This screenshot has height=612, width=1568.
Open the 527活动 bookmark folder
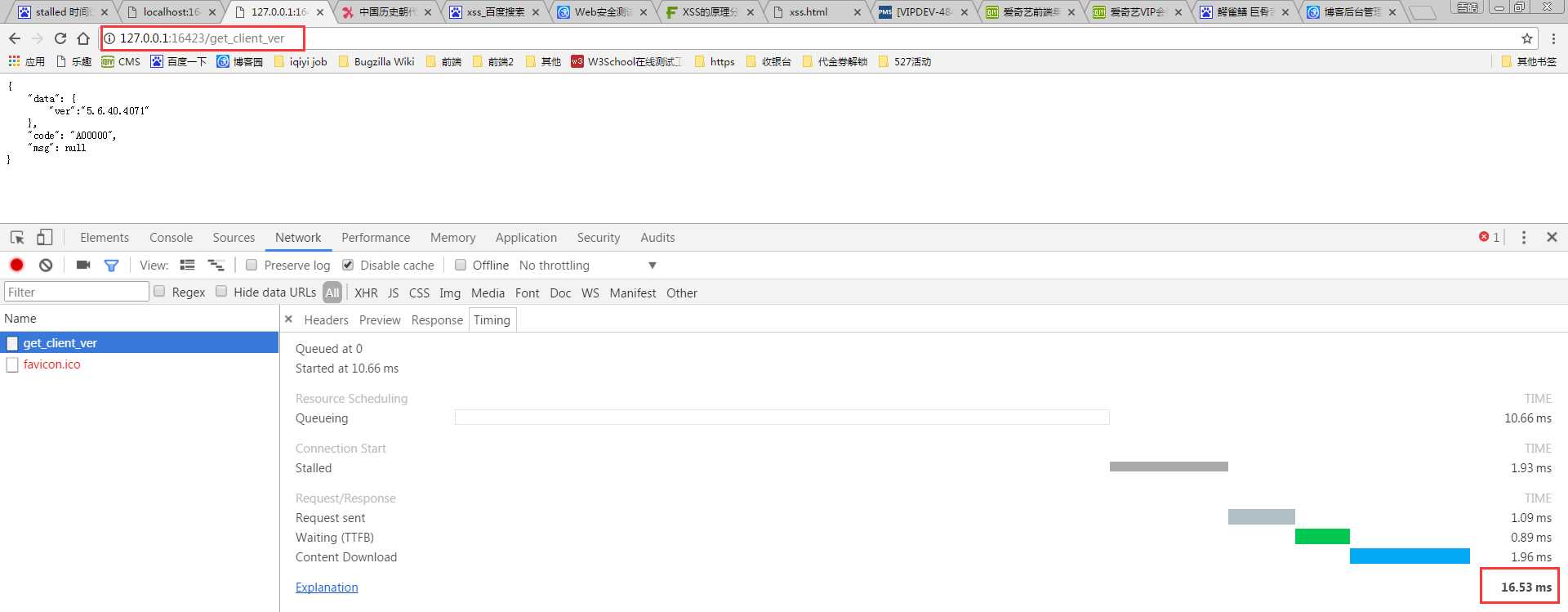(x=905, y=61)
